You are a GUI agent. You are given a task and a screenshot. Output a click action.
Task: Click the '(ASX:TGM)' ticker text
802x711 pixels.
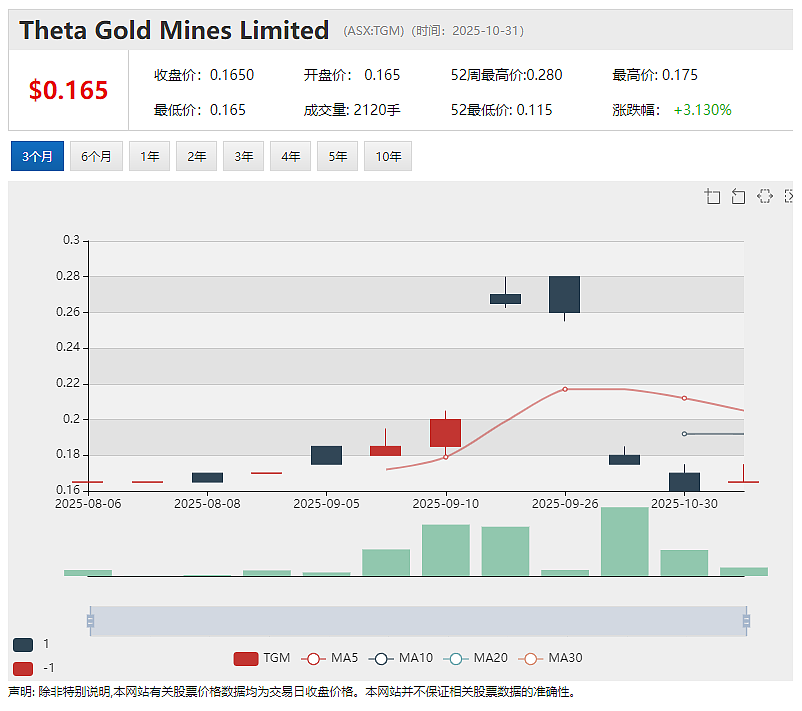coord(374,31)
